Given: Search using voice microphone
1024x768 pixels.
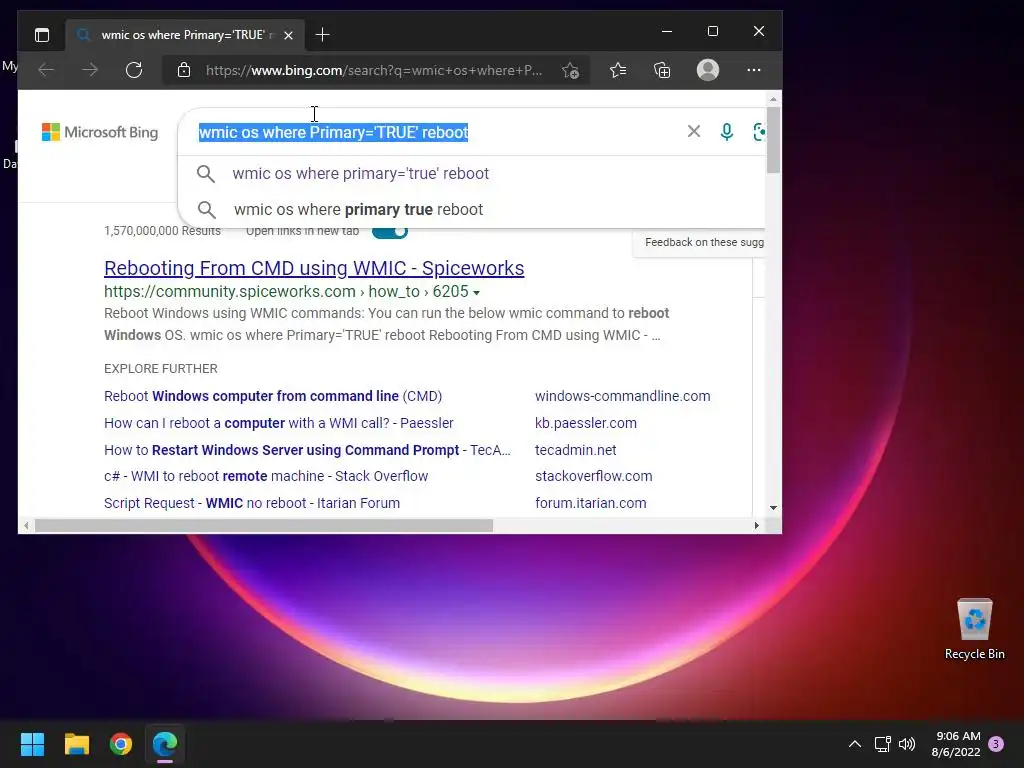Looking at the screenshot, I should [x=726, y=132].
